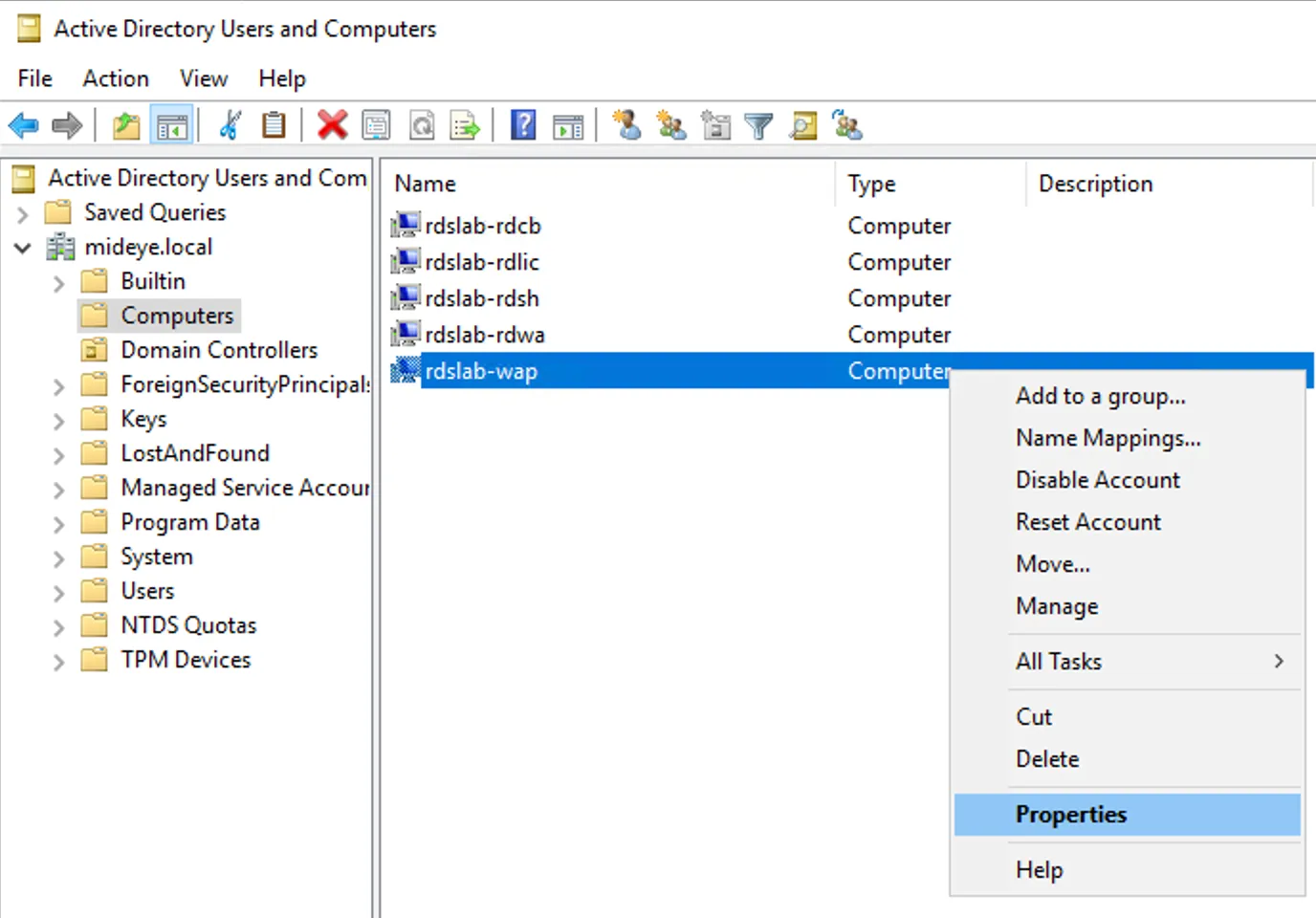Click the Back navigation arrow
The height and width of the screenshot is (918, 1316).
[x=23, y=124]
